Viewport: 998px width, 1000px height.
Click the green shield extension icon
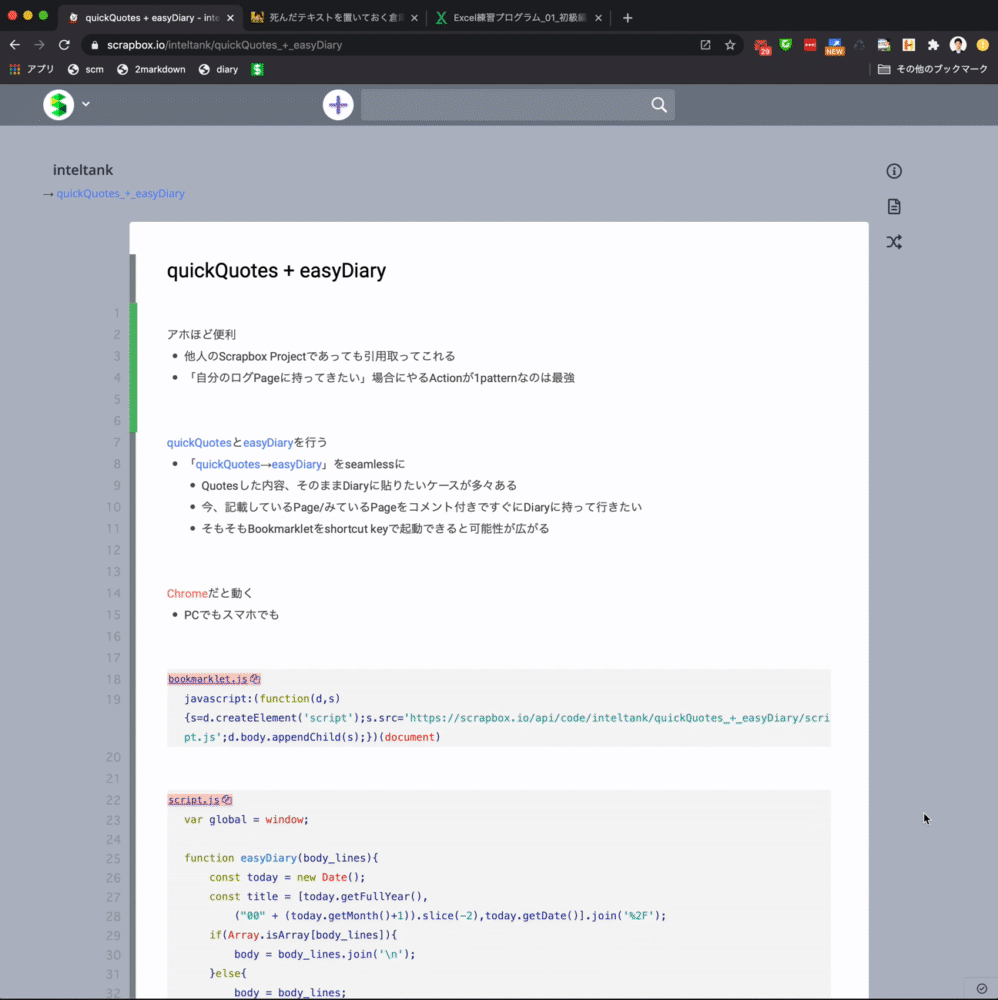pyautogui.click(x=786, y=45)
